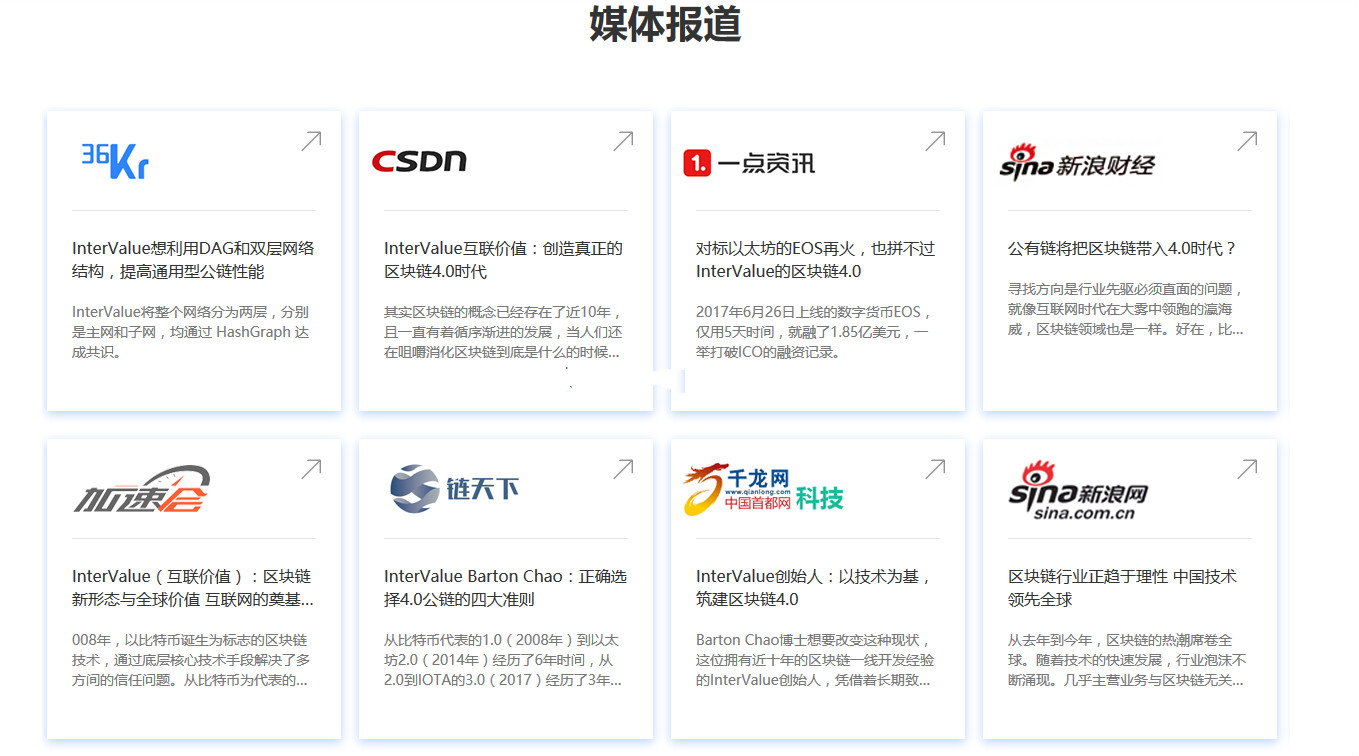Click summary starting Barton Chao博士想要改变这种现状
The image size is (1359, 756).
[815, 660]
